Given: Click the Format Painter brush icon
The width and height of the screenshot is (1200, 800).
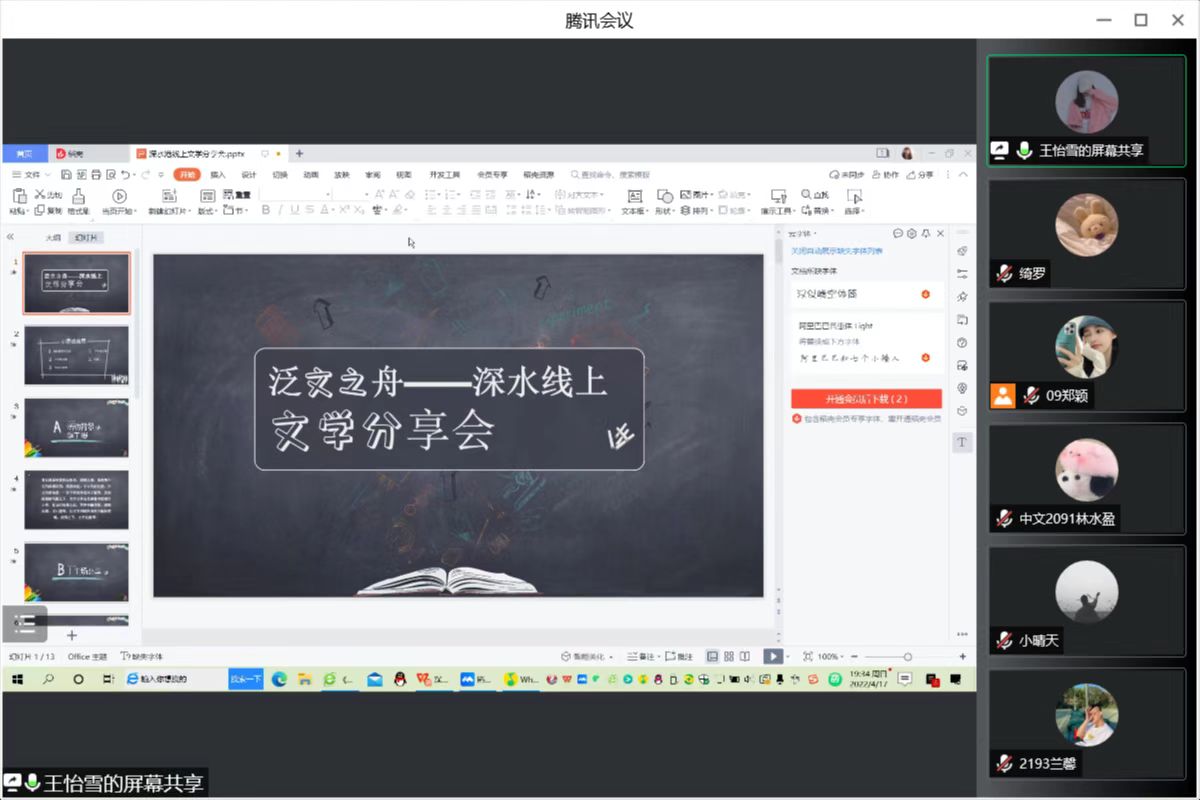Looking at the screenshot, I should click(79, 196).
